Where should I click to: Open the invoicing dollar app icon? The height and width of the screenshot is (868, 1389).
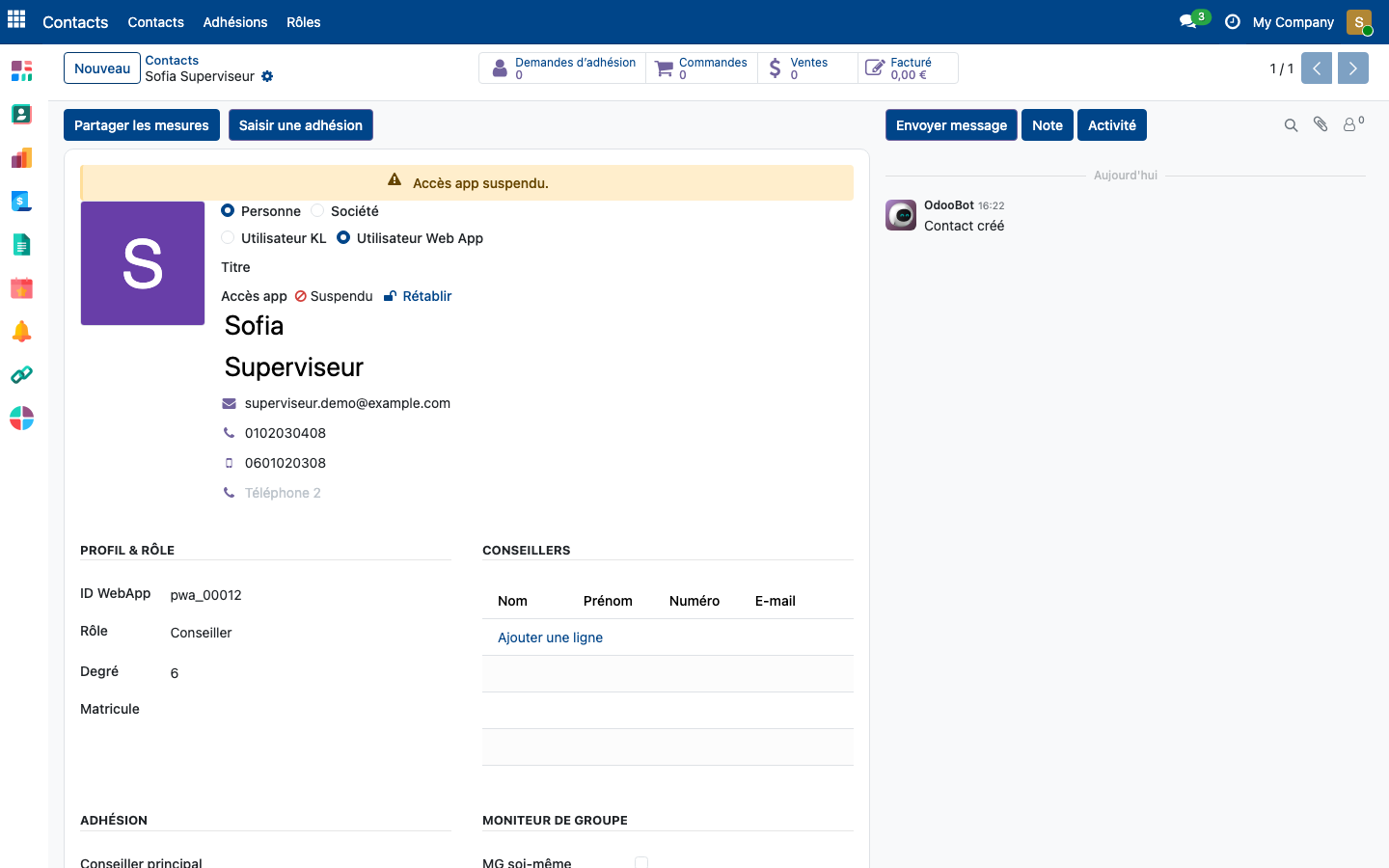pos(21,201)
